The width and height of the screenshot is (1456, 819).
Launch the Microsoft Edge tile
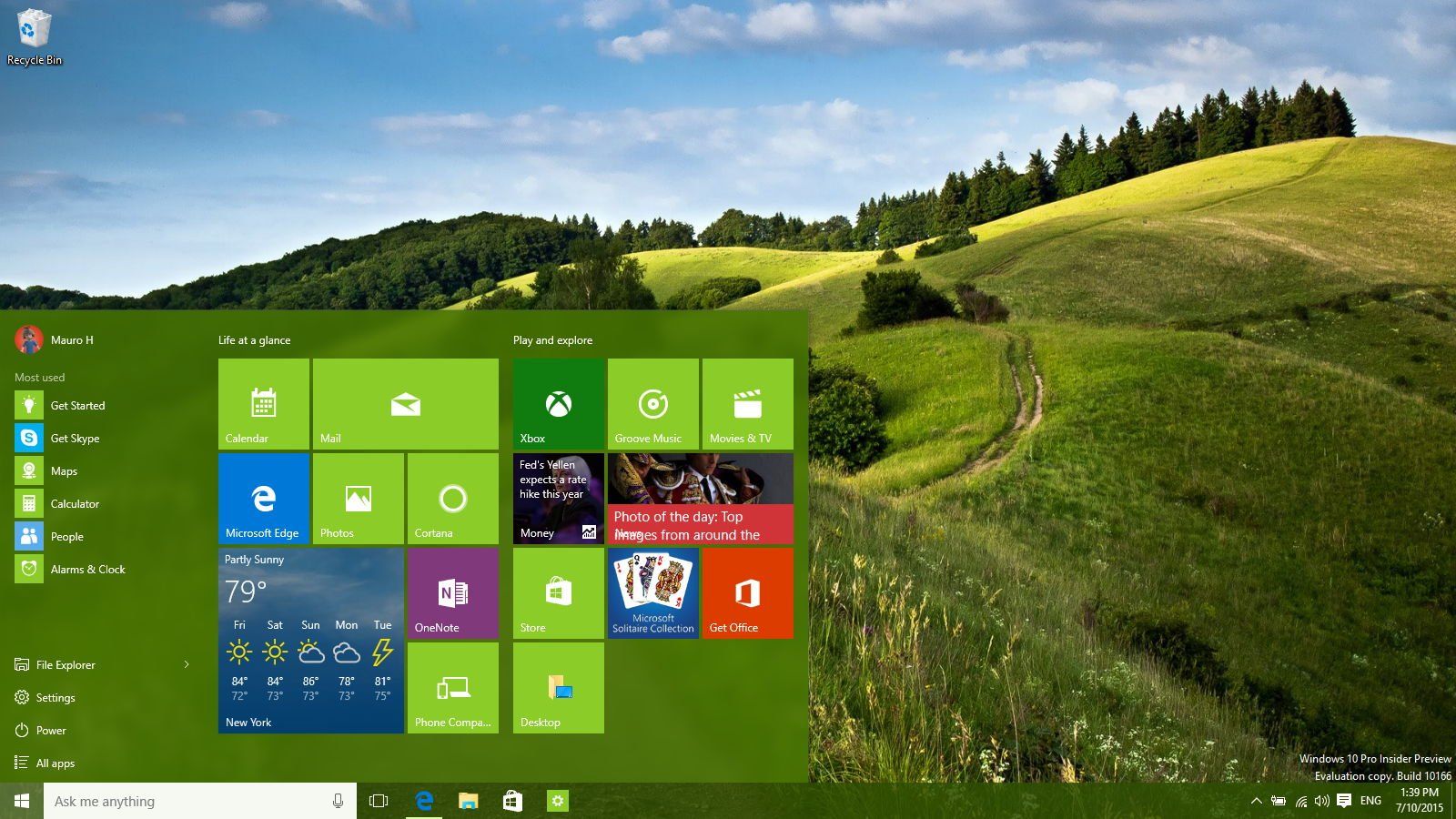264,499
